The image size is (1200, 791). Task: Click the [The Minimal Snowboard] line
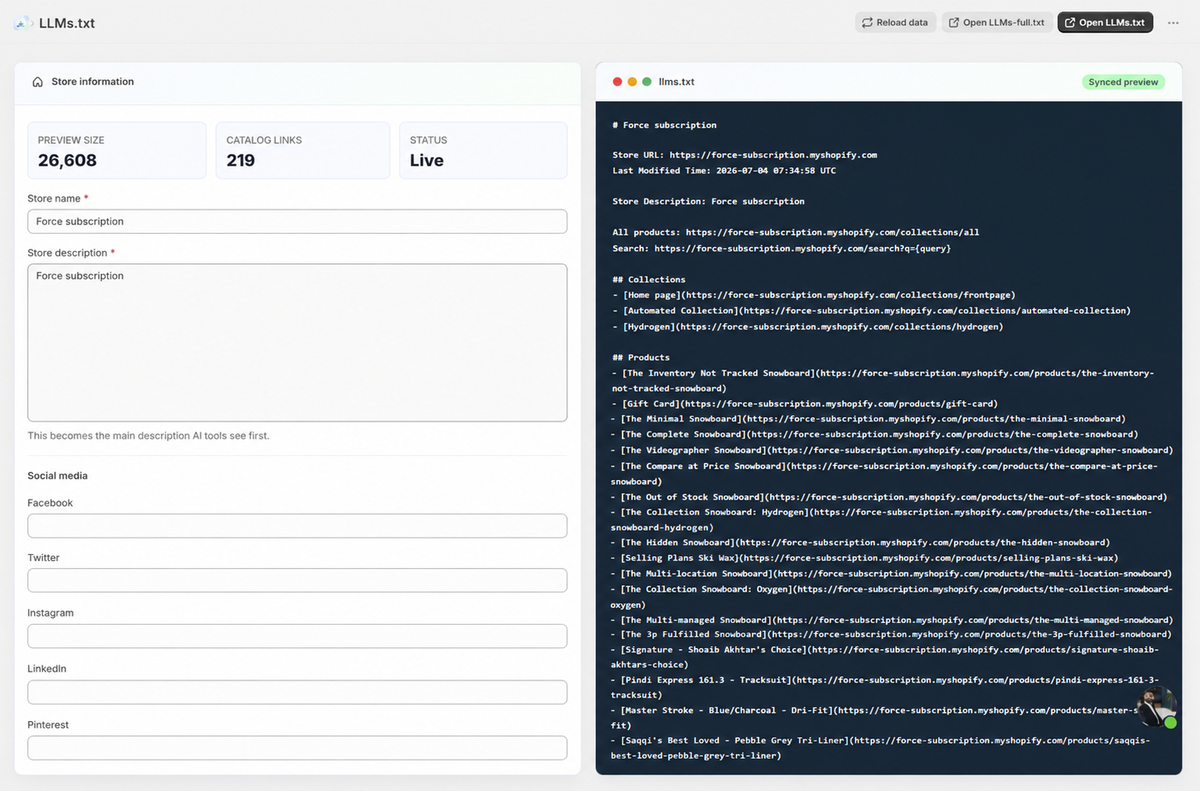[868, 419]
